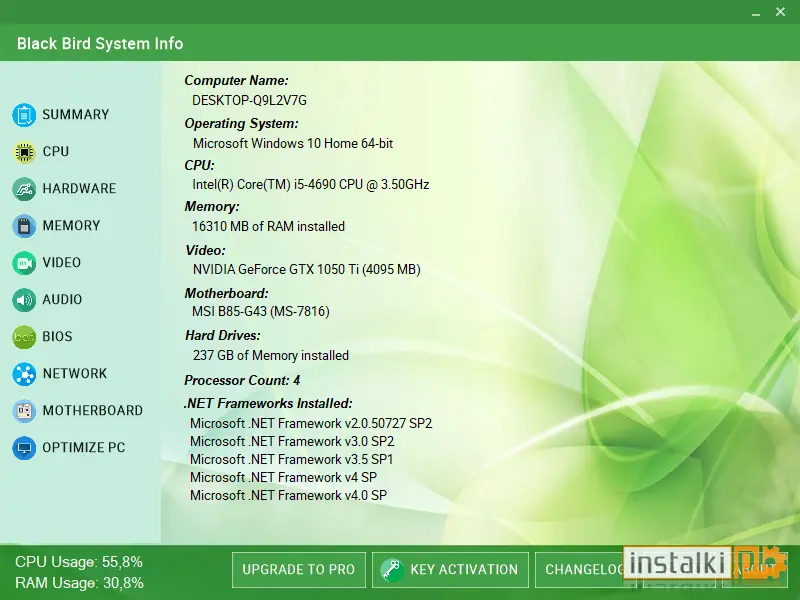Click the CPU chip icon
Screen dimensions: 800x600
[24, 152]
